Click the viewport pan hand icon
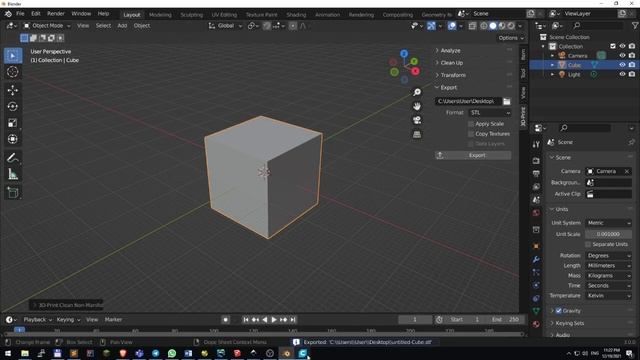Image resolution: width=640 pixels, height=360 pixels. pos(417,106)
